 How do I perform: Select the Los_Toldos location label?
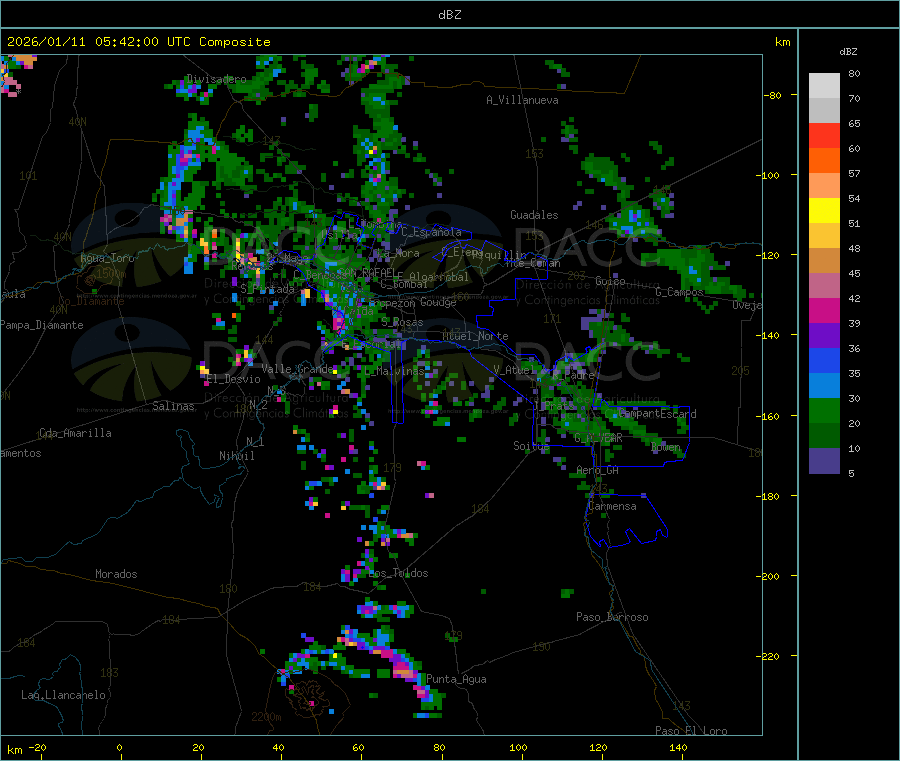pos(398,573)
